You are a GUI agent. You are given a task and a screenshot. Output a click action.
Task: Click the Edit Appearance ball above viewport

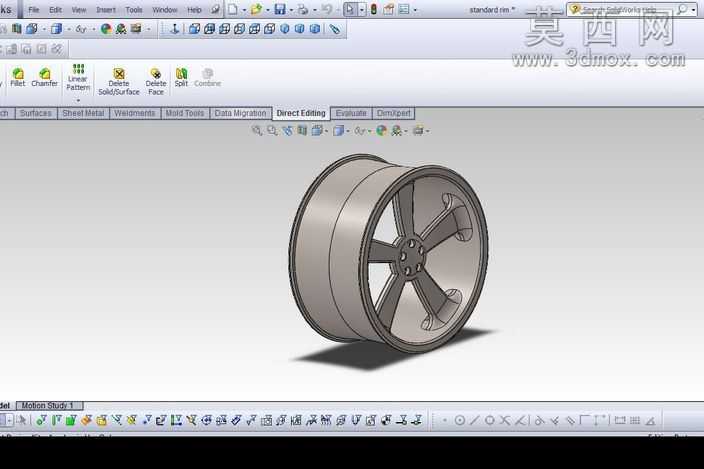[381, 131]
